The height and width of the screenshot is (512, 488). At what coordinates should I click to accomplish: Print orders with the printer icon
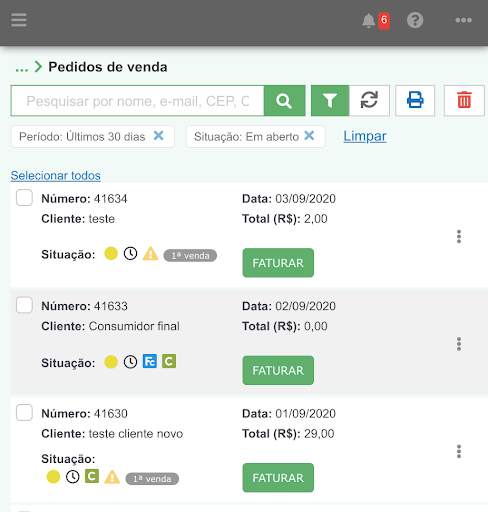click(415, 101)
